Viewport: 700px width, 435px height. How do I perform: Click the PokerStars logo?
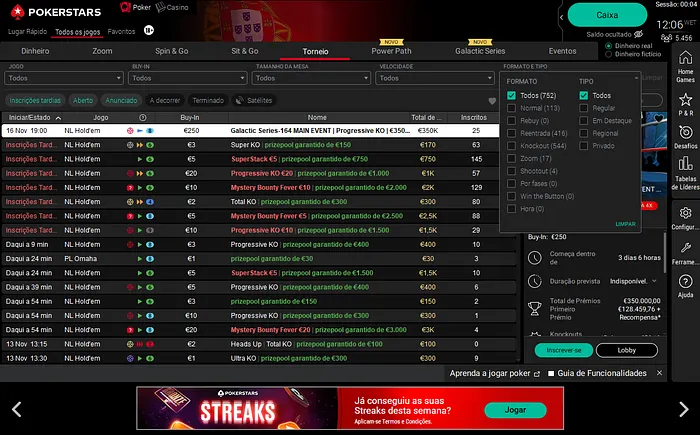pyautogui.click(x=56, y=12)
